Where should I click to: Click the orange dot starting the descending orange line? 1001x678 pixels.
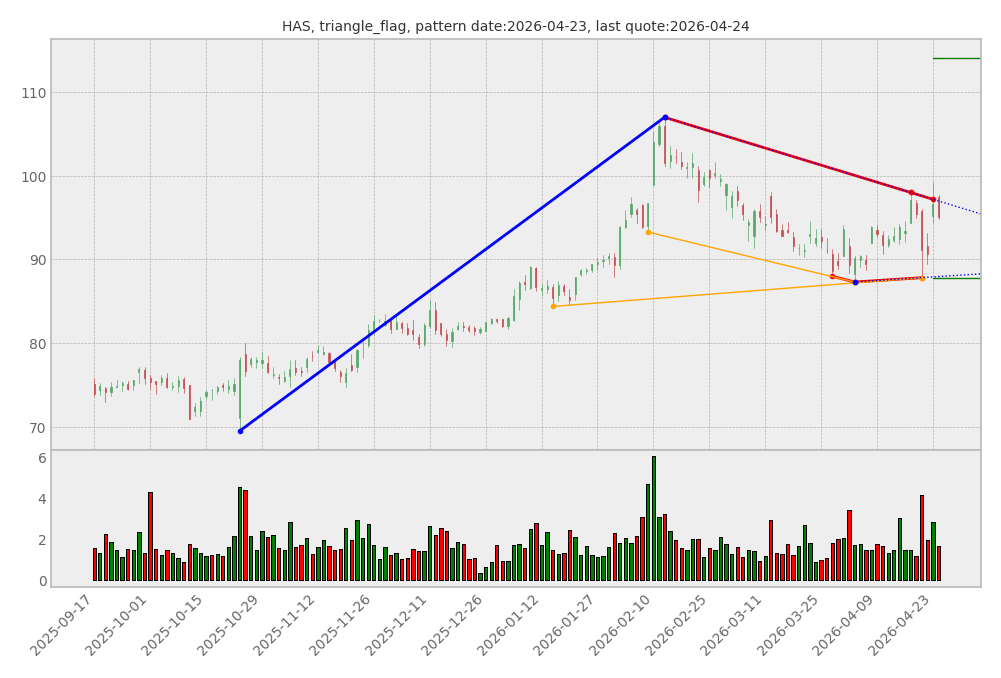click(x=648, y=232)
